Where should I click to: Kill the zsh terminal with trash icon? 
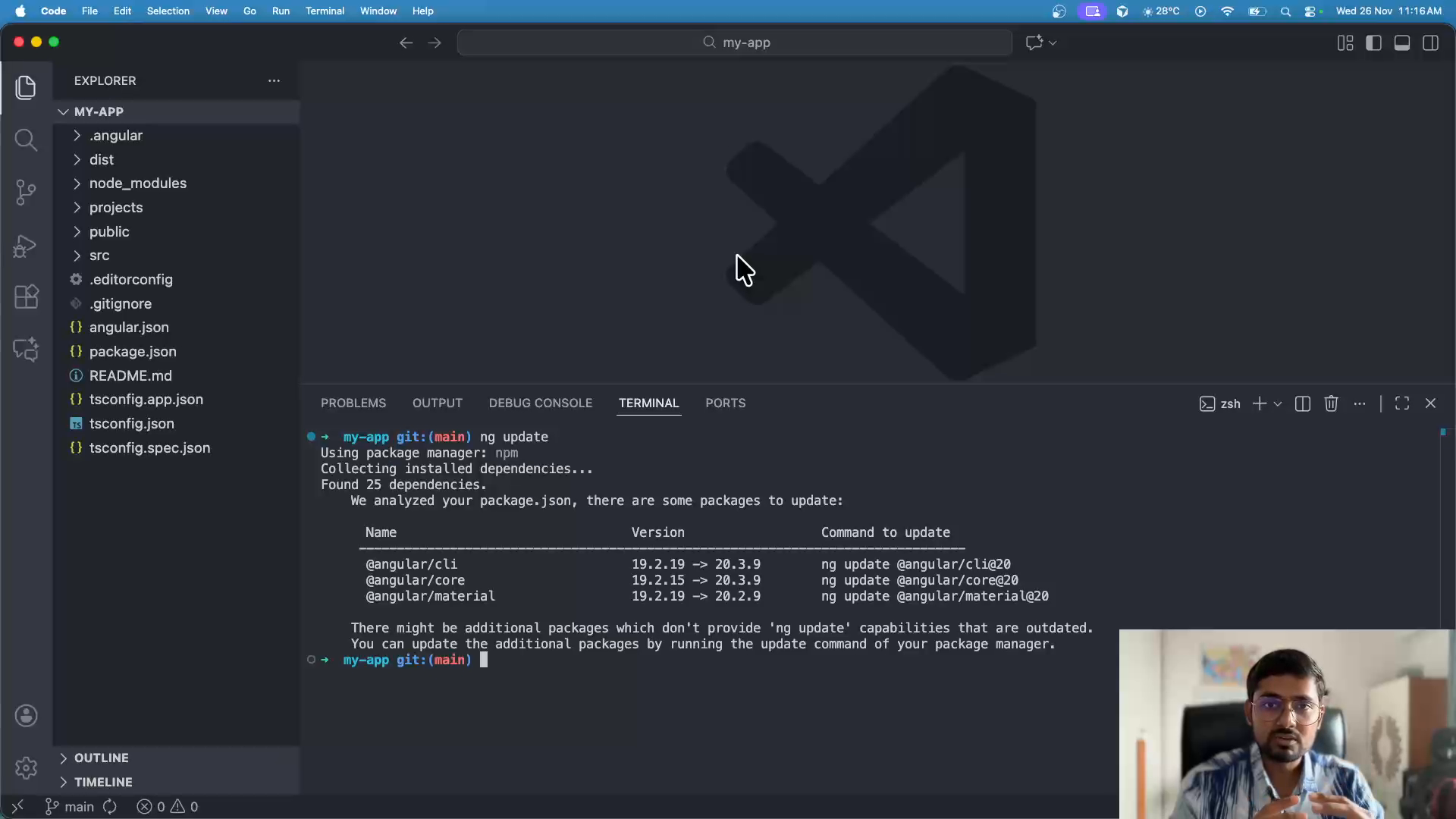click(1331, 403)
